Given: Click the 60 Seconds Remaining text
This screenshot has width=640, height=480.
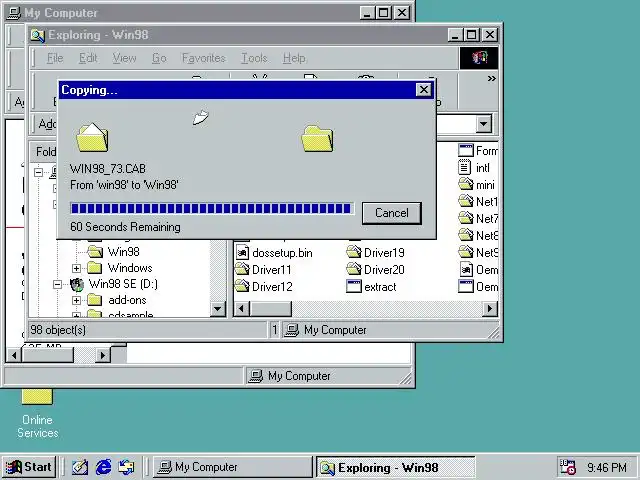Looking at the screenshot, I should point(125,227).
